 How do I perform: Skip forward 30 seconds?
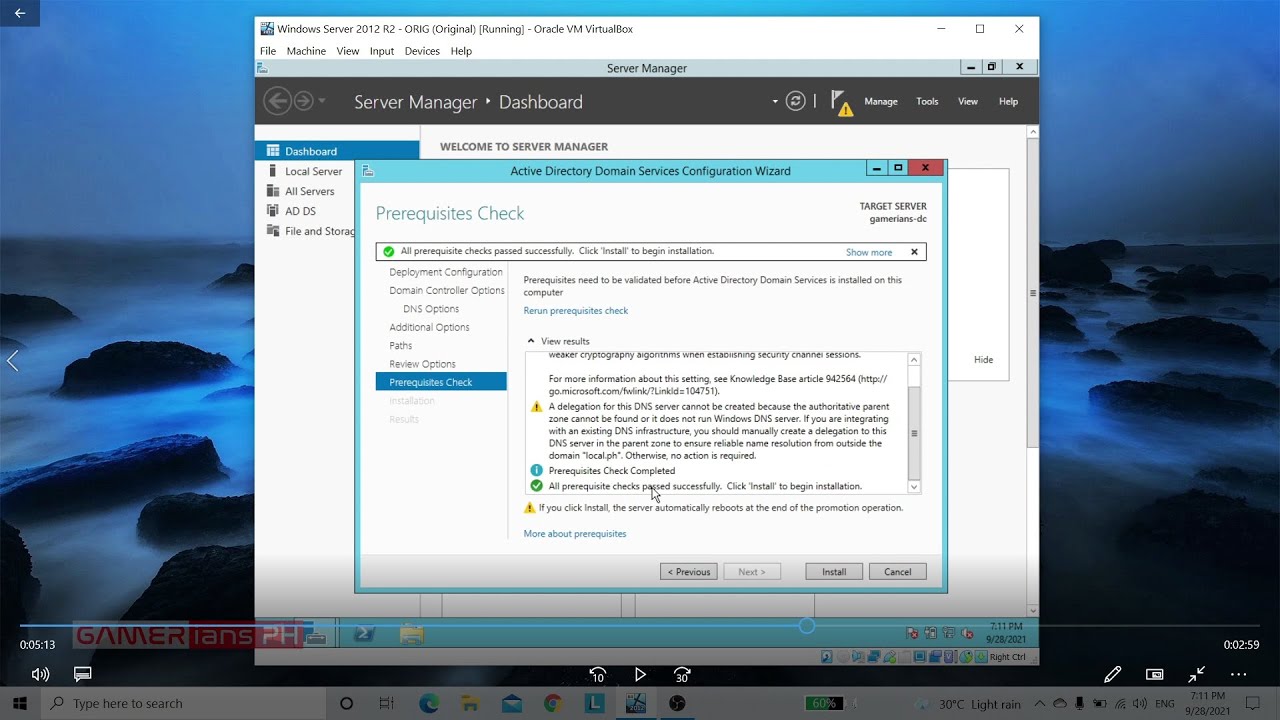[x=682, y=675]
